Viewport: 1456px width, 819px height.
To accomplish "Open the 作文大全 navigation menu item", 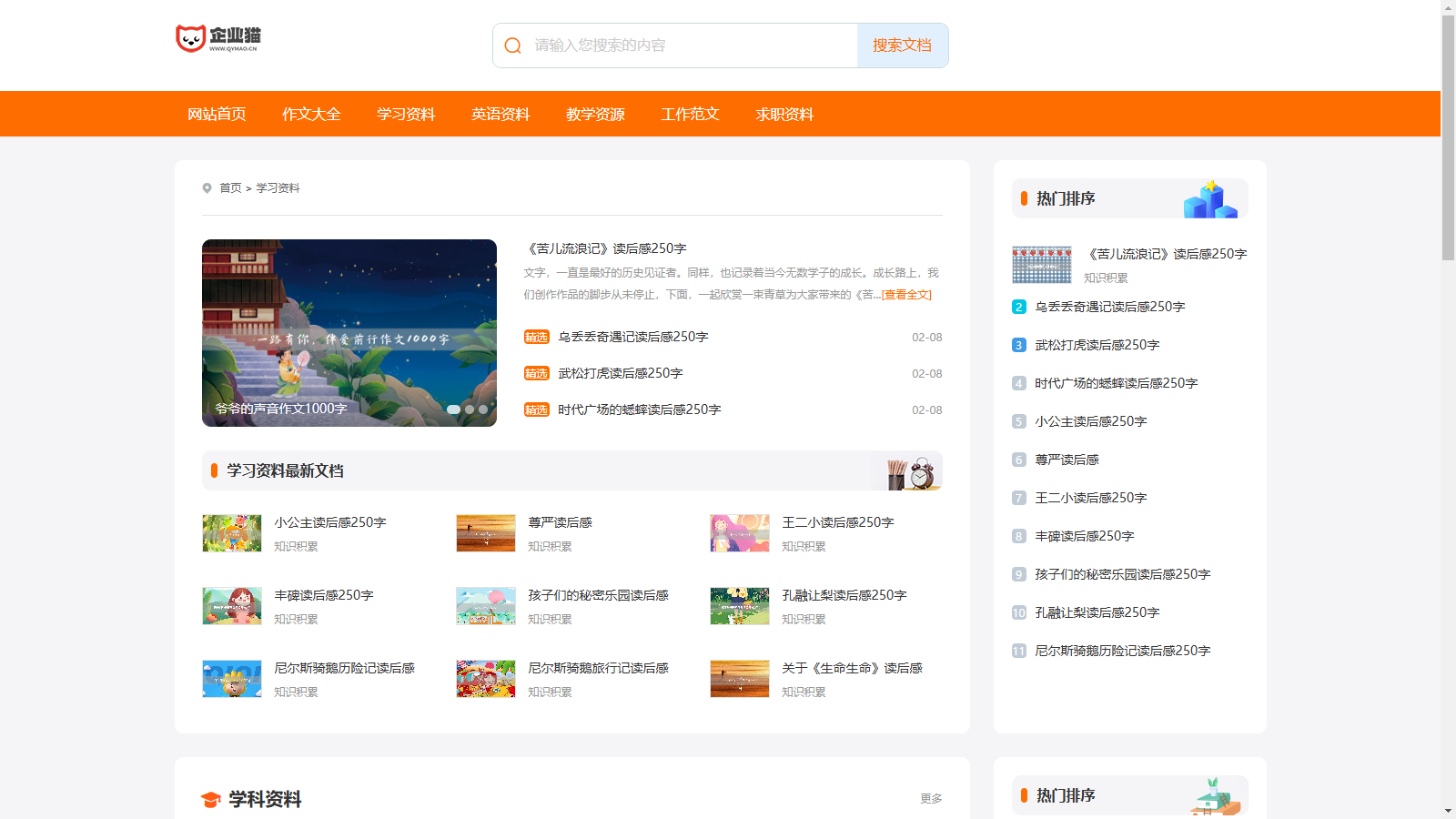I will tap(311, 114).
